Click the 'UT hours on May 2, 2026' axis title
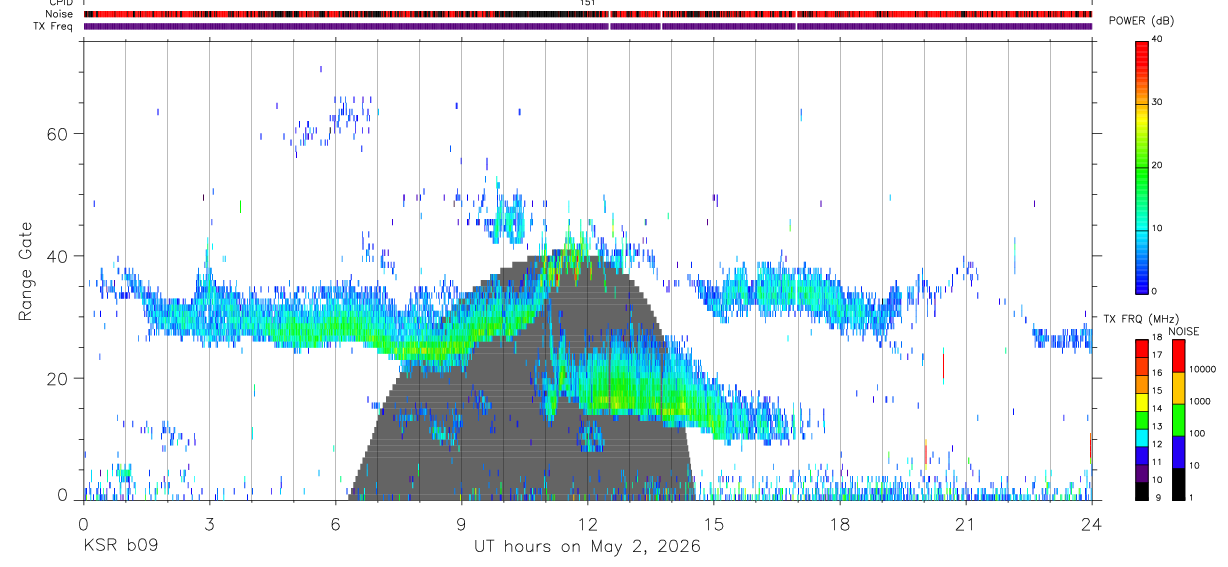The image size is (1228, 567). coord(587,547)
